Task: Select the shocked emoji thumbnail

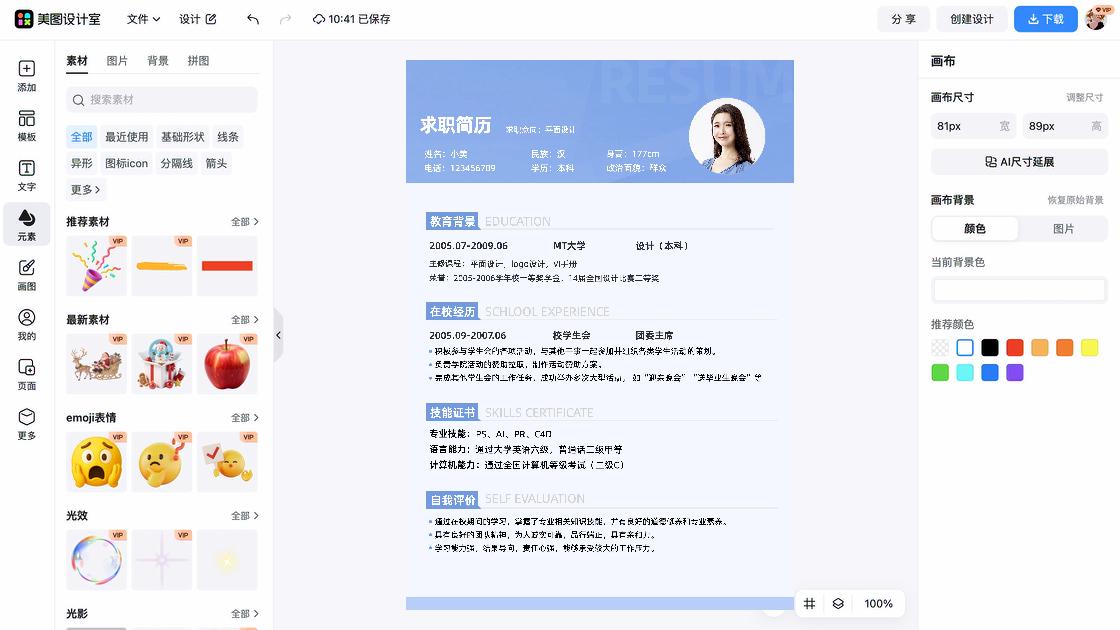Action: click(x=96, y=461)
